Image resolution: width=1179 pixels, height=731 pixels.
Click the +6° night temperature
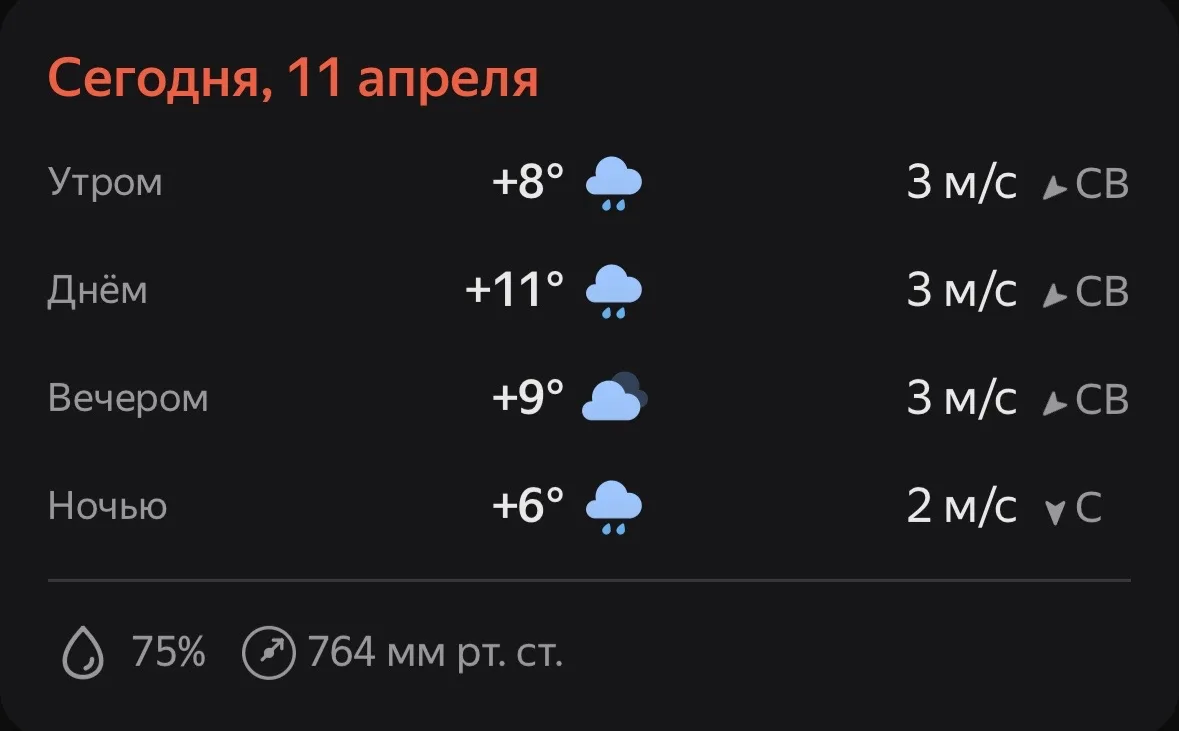tap(528, 507)
